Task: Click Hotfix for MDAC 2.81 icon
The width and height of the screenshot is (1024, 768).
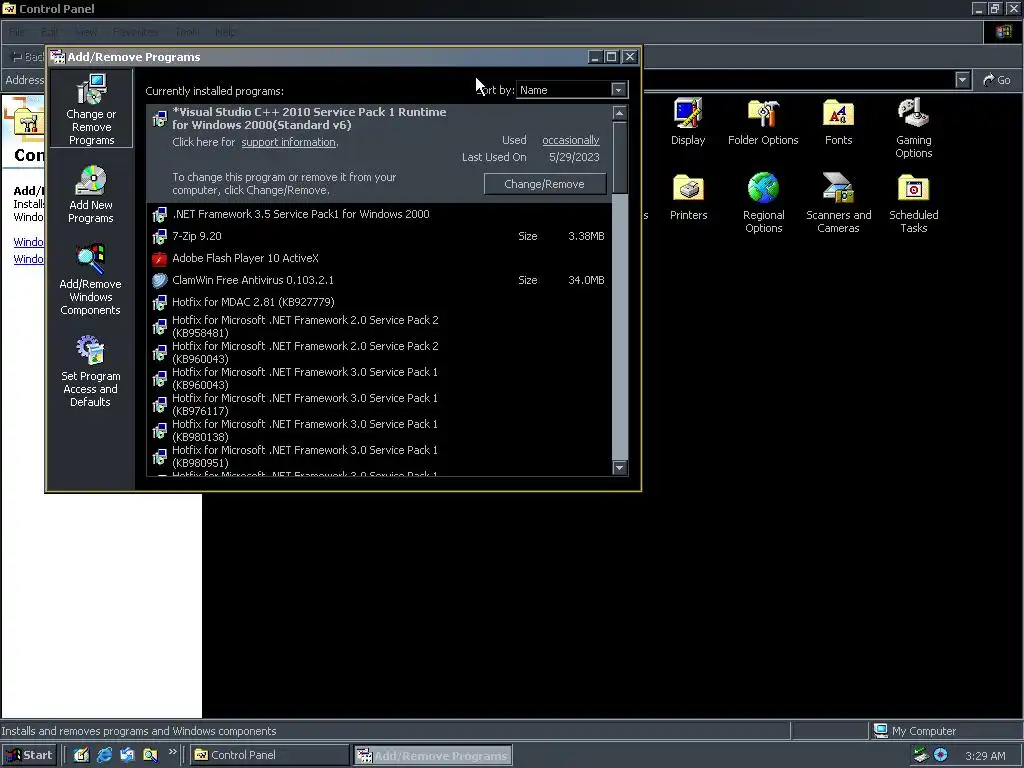Action: pos(159,302)
